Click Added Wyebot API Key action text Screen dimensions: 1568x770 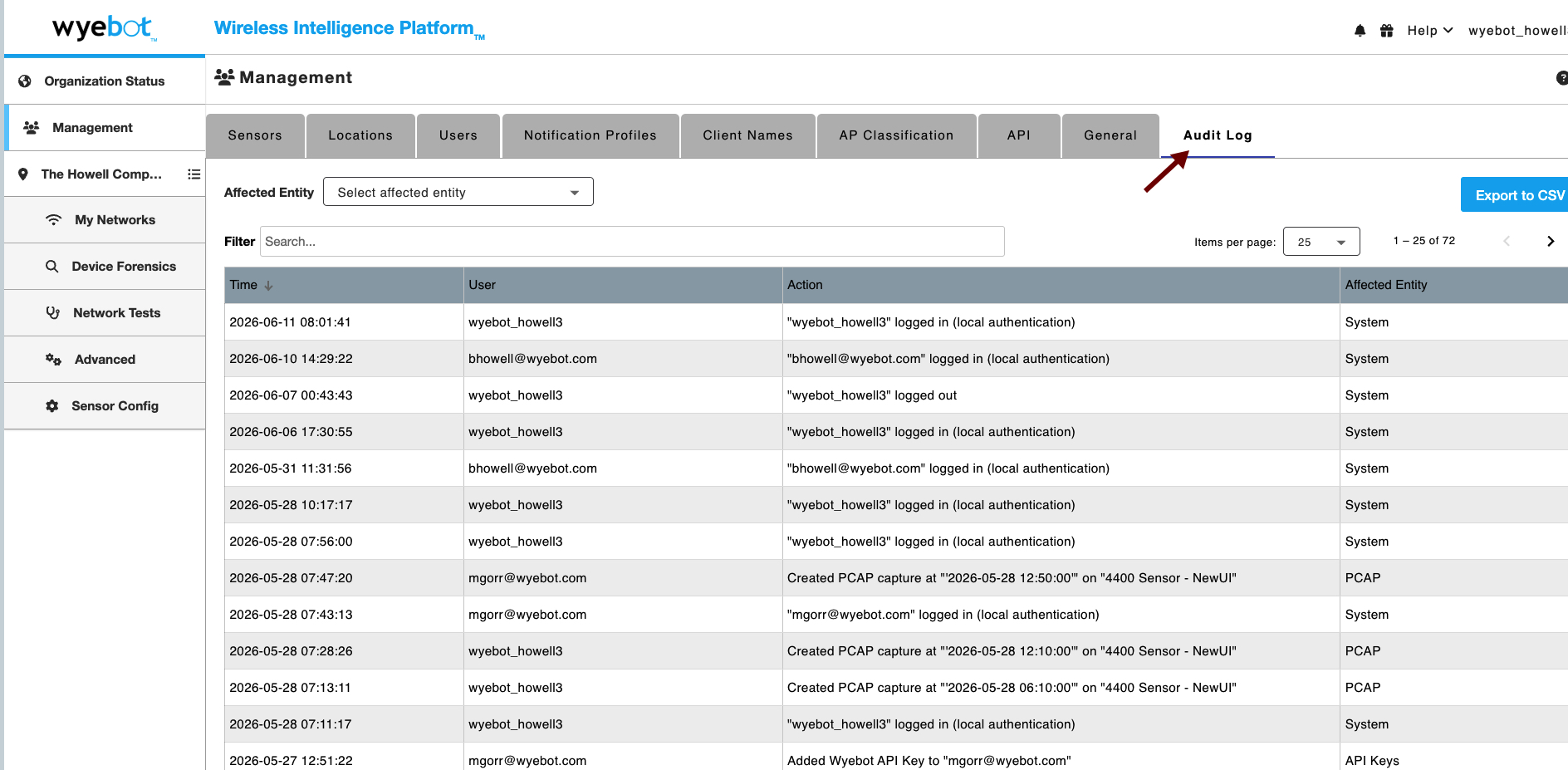tap(929, 761)
